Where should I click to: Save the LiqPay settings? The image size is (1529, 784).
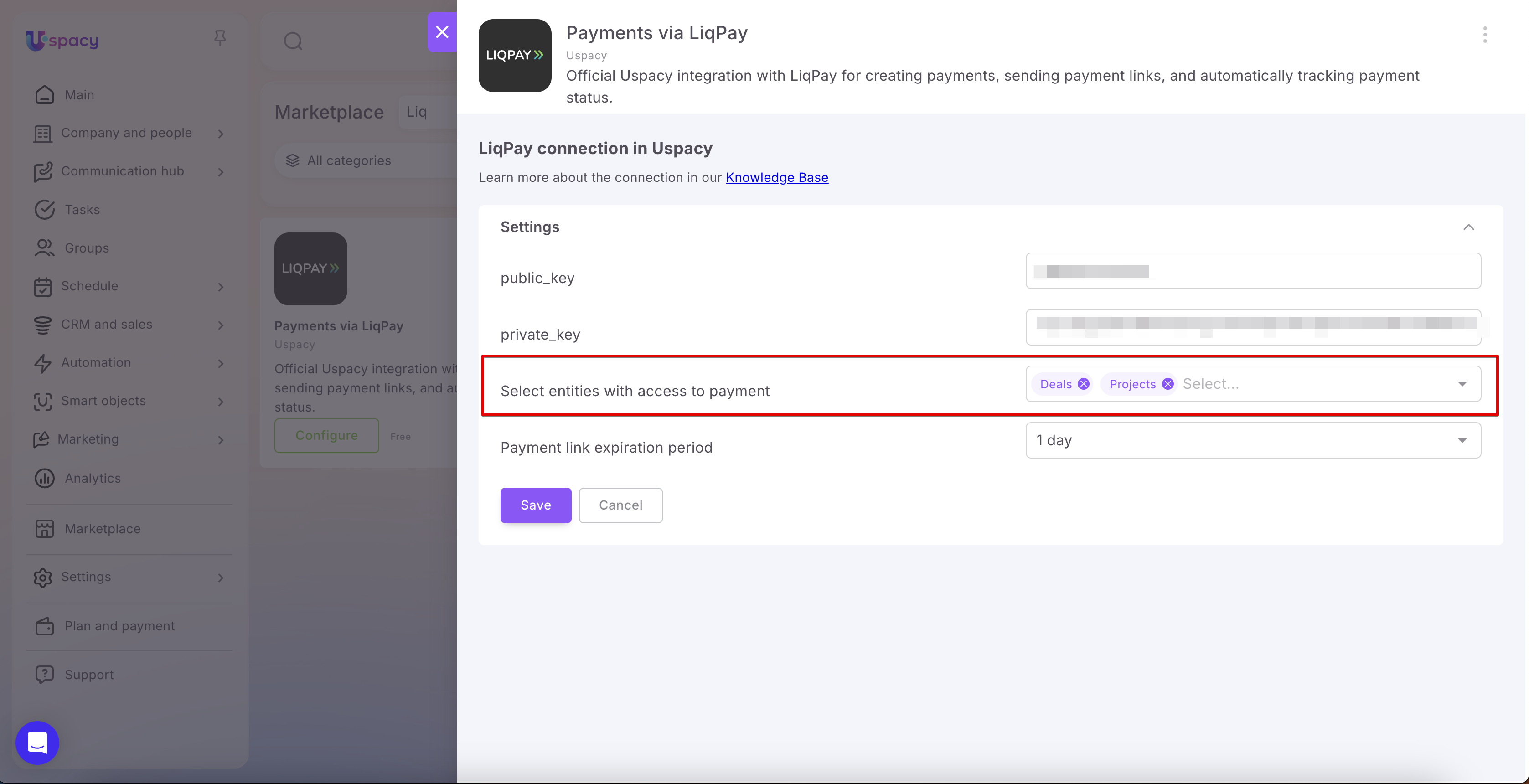point(535,505)
